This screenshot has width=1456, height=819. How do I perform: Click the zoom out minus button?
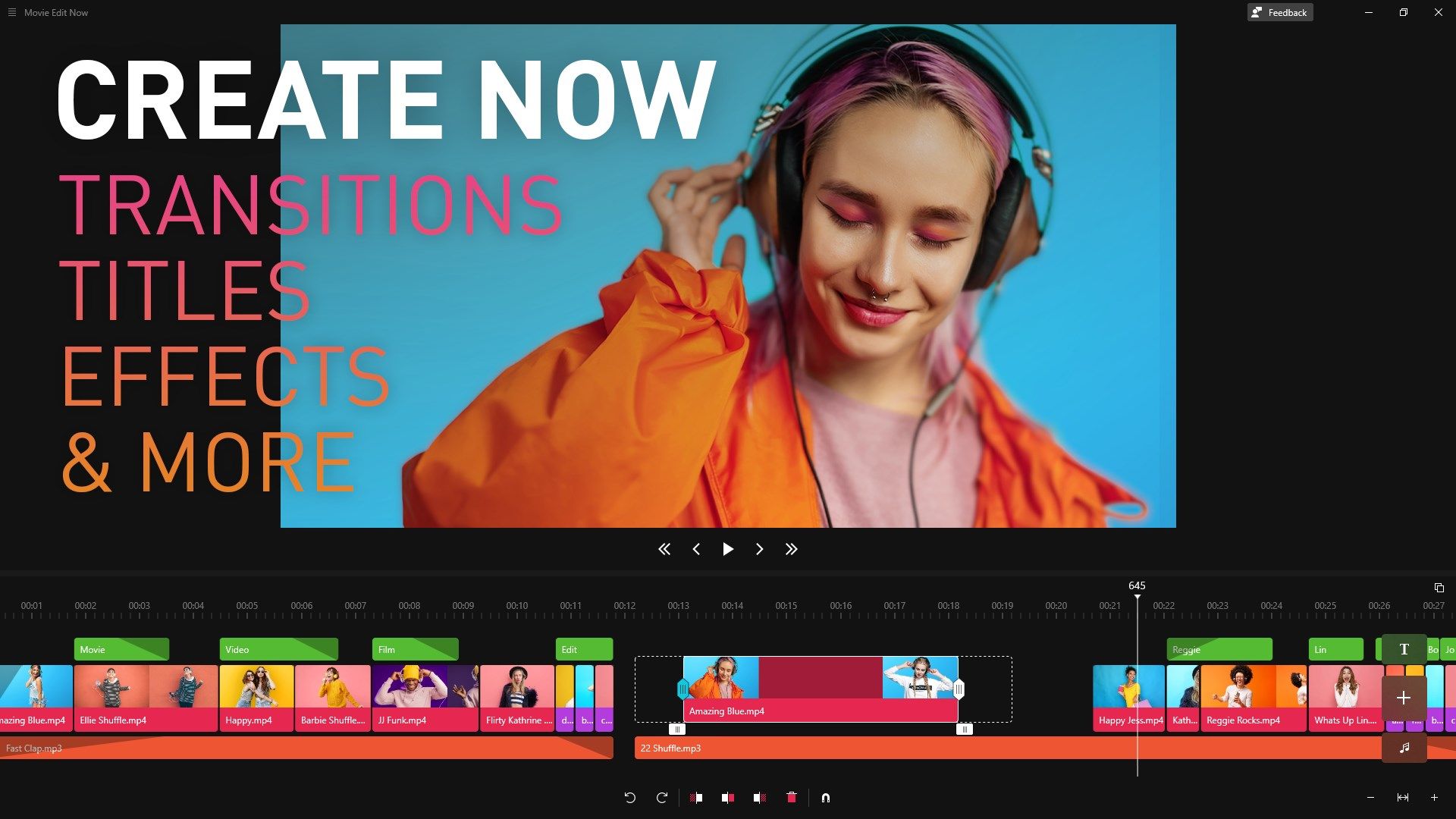pos(1371,797)
